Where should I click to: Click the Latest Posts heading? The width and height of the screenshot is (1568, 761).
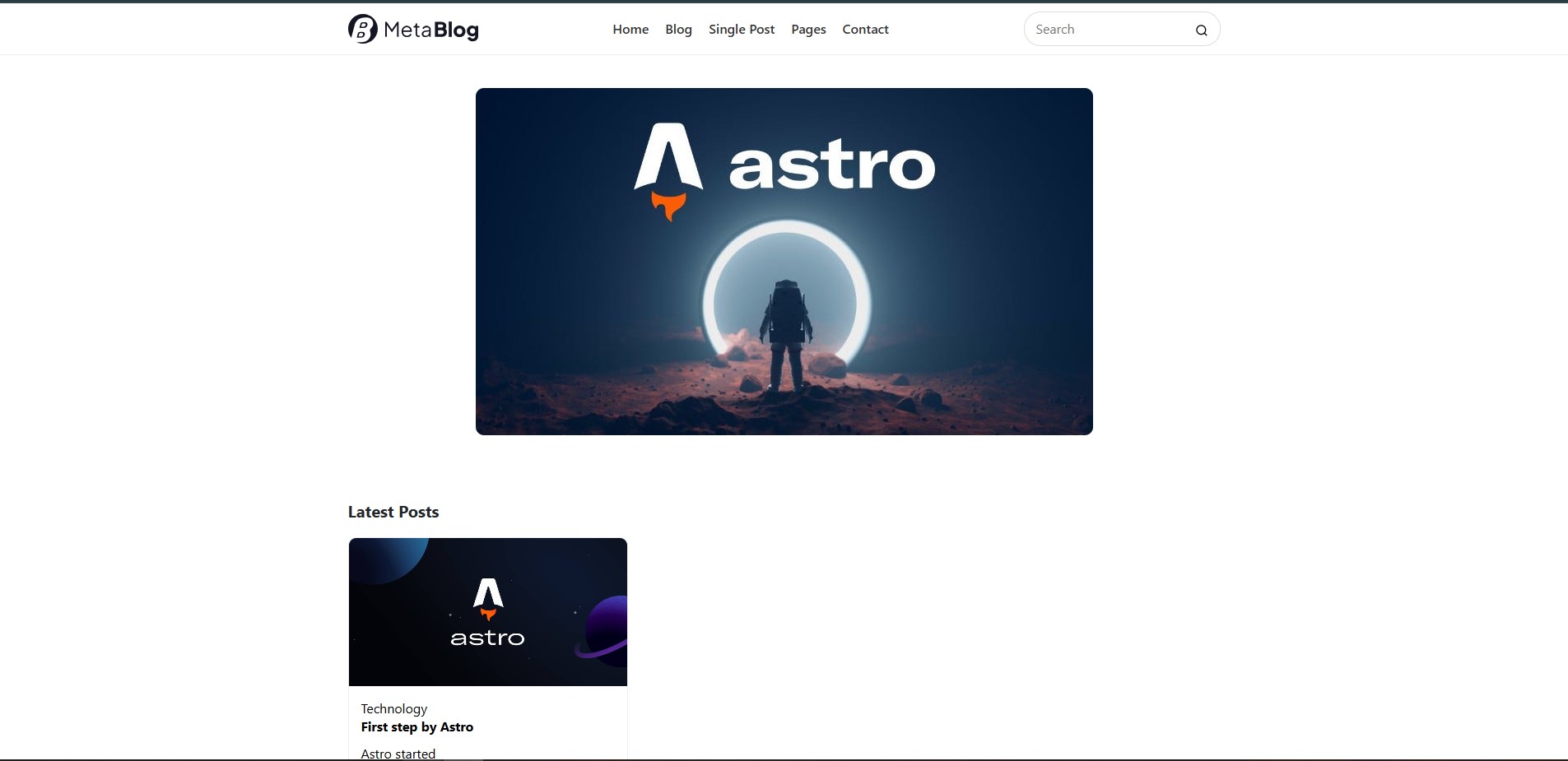[x=393, y=512]
